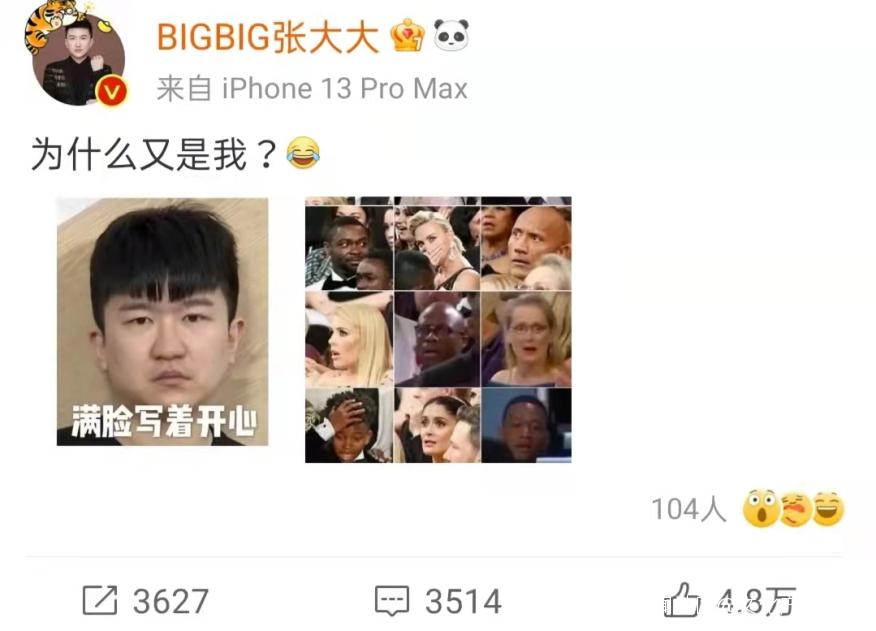Tap the comment count 3514
The image size is (876, 631).
click(x=463, y=601)
